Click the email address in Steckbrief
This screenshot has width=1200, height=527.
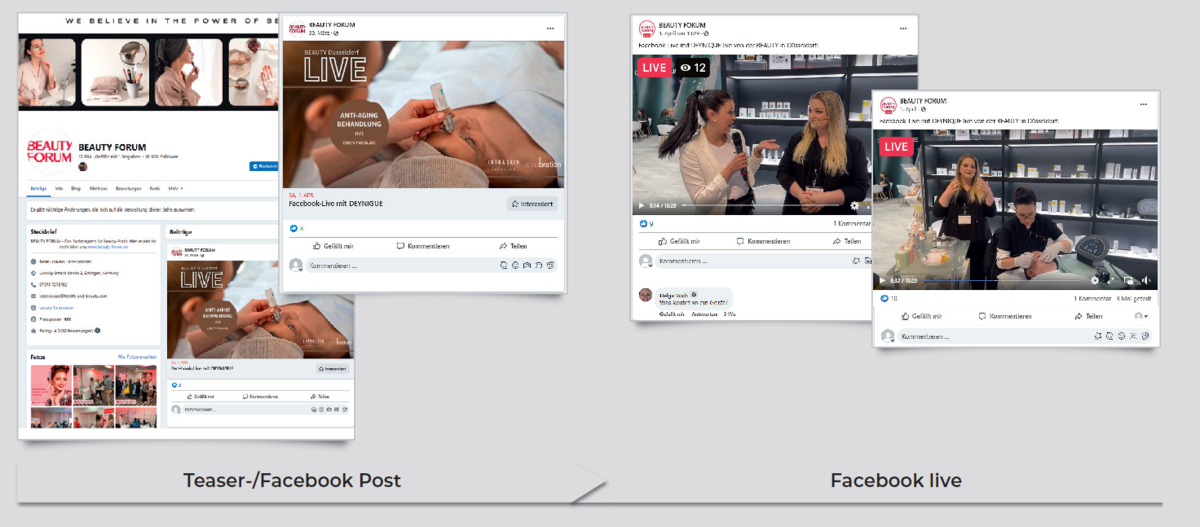75,296
